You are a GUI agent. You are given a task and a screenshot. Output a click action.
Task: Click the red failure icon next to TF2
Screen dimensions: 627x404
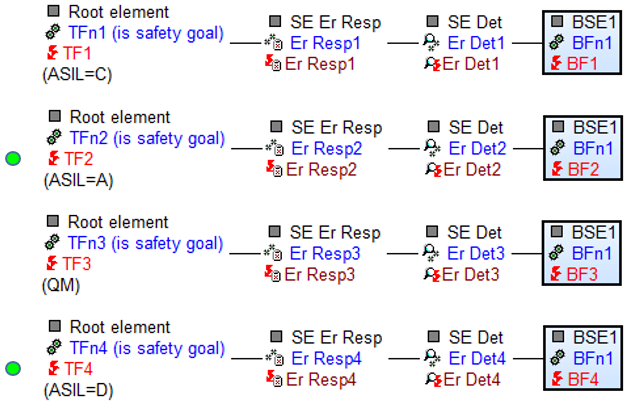tap(54, 158)
